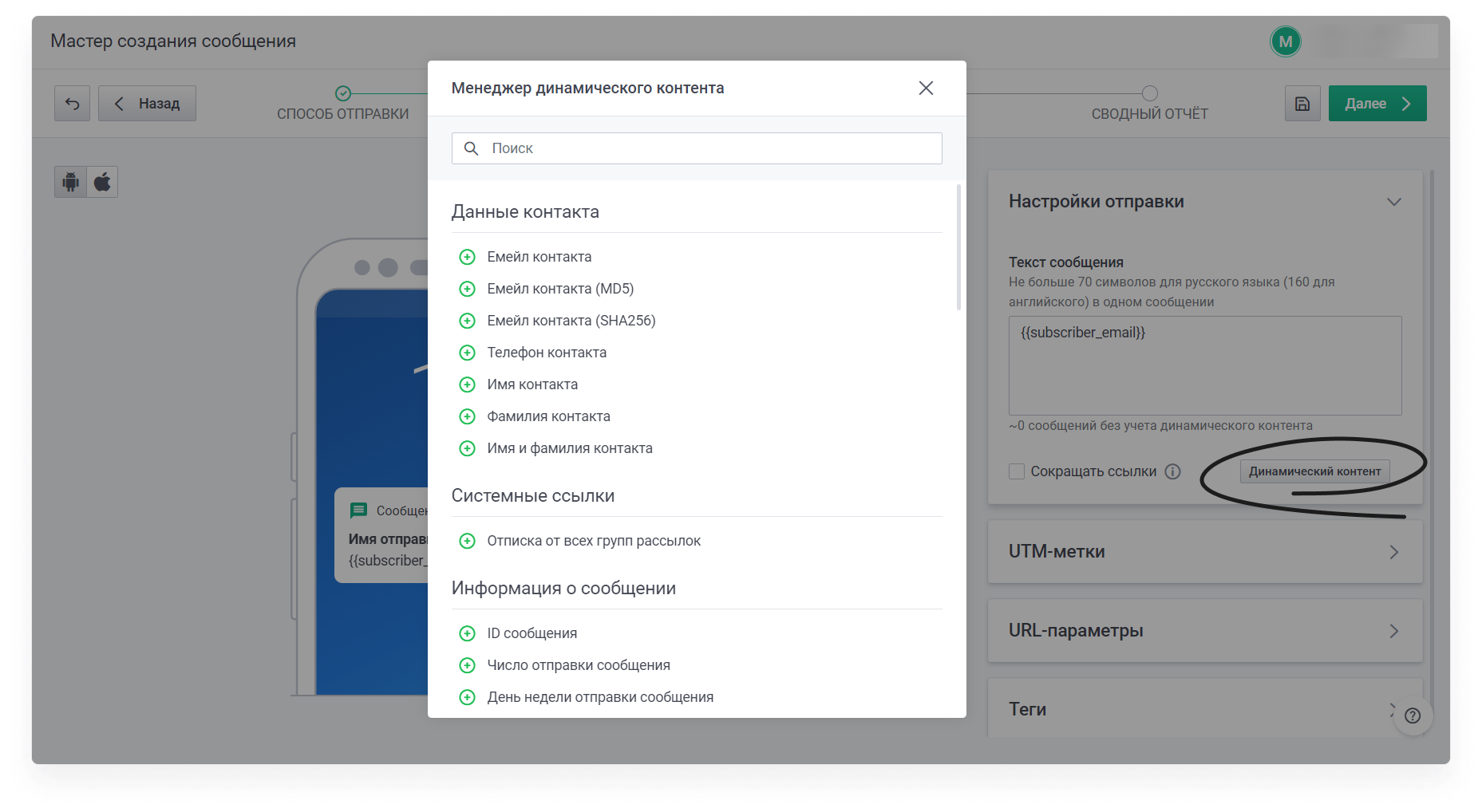Viewport: 1482px width, 812px height.
Task: Add ID сообщения plus icon
Action: pos(468,633)
